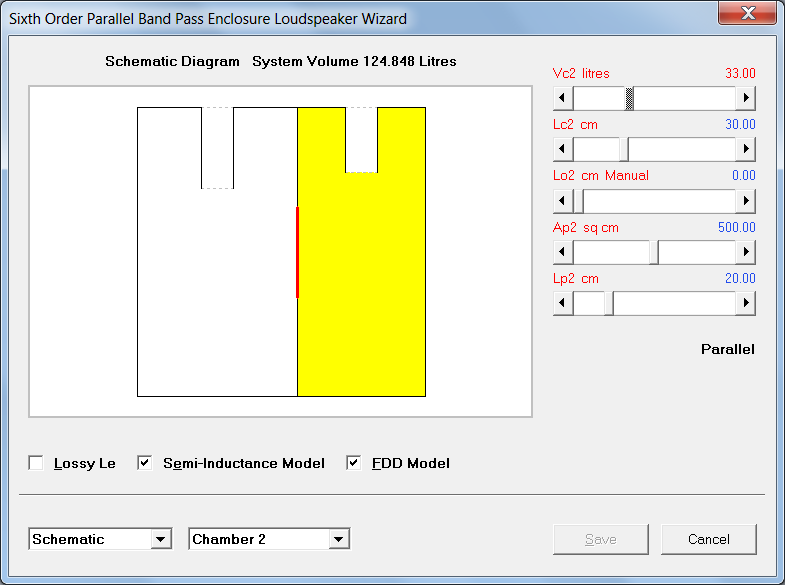Close the wizard window with the X button

[x=747, y=13]
